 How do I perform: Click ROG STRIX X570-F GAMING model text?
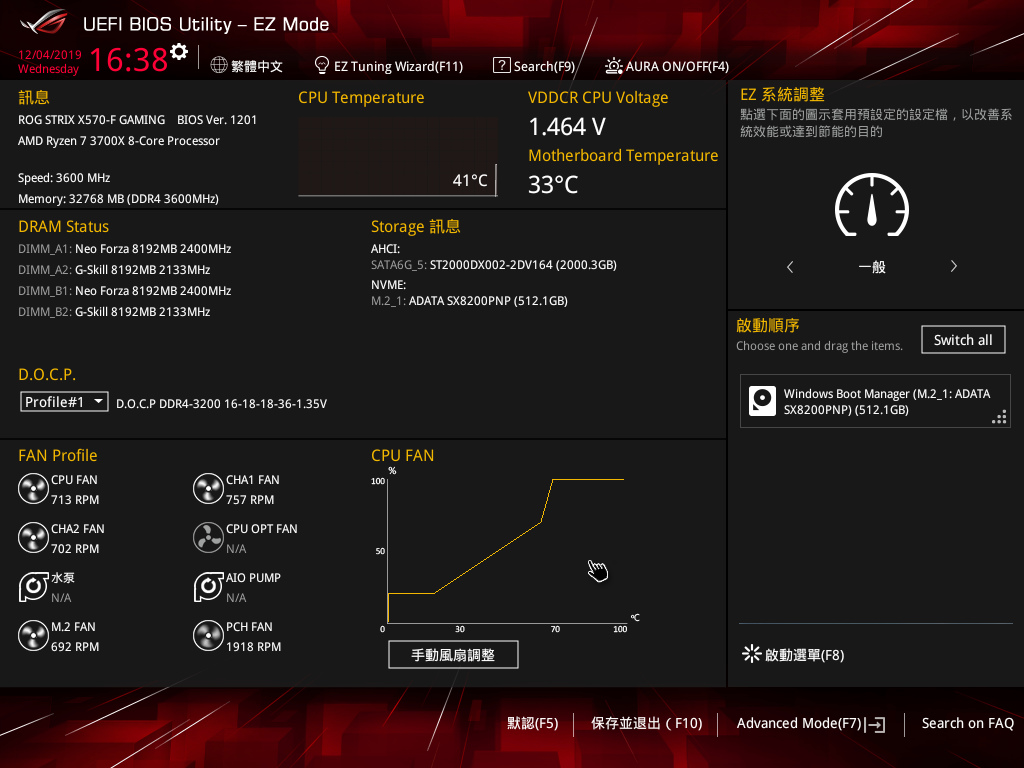click(91, 120)
